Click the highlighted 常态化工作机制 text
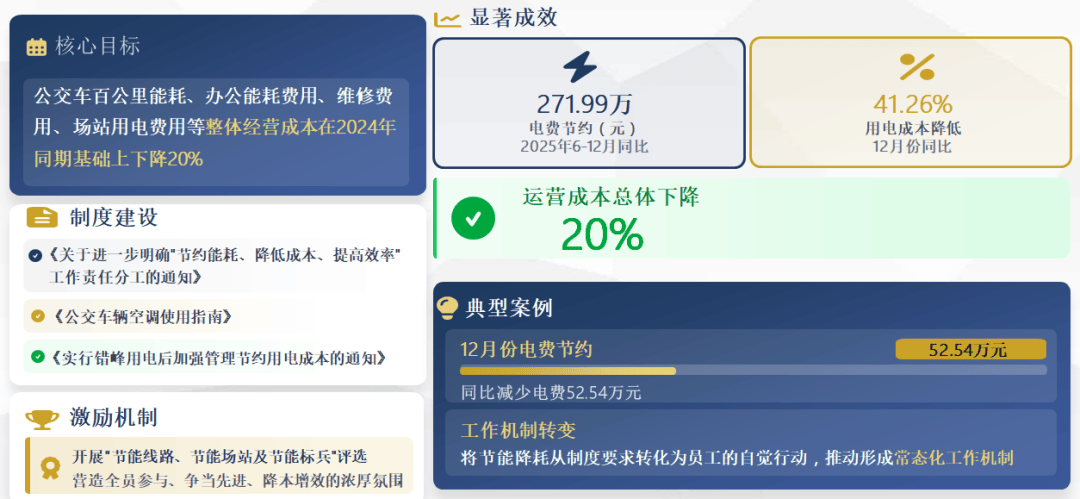 pos(954,458)
